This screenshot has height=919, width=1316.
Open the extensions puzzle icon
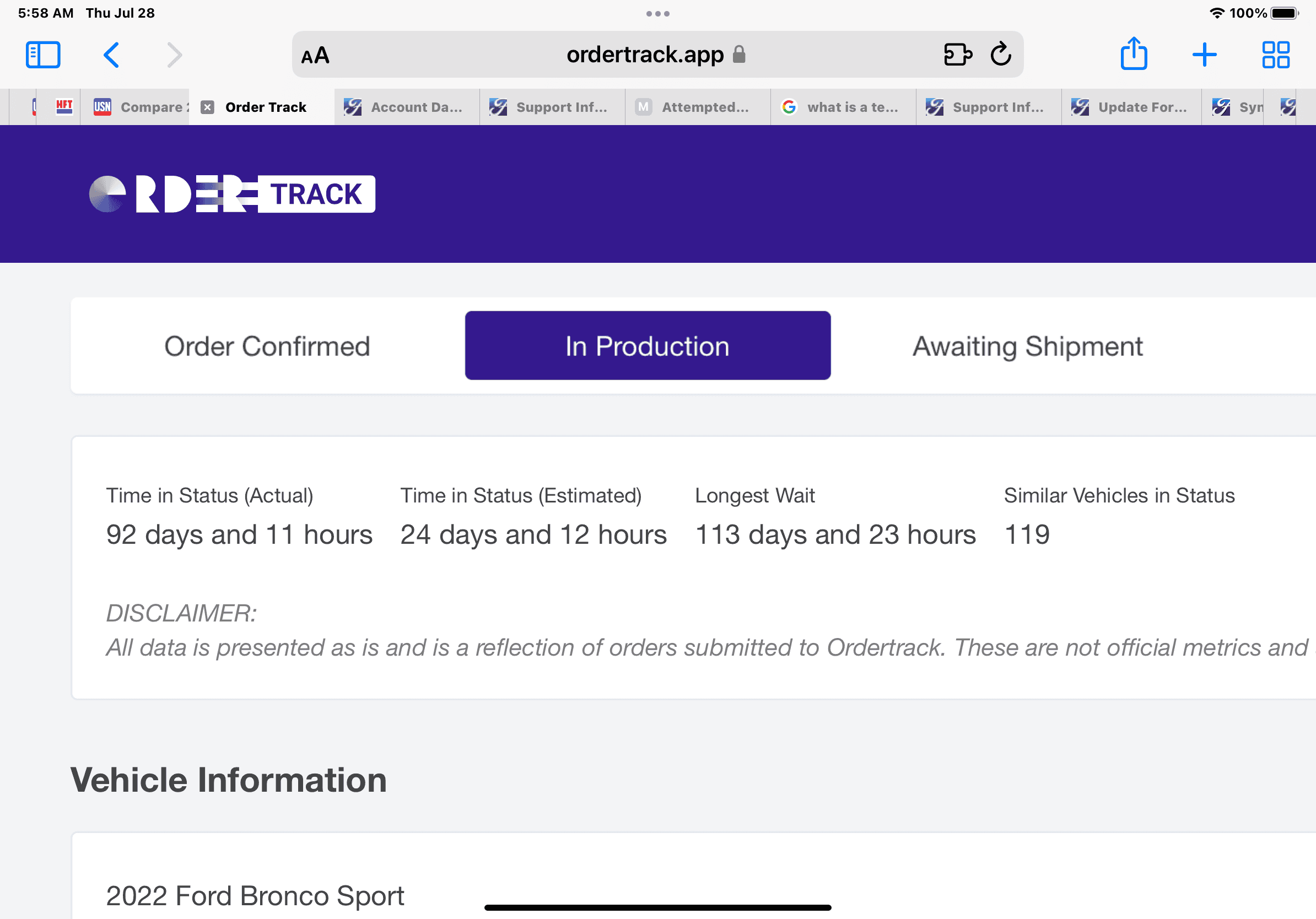pos(957,55)
